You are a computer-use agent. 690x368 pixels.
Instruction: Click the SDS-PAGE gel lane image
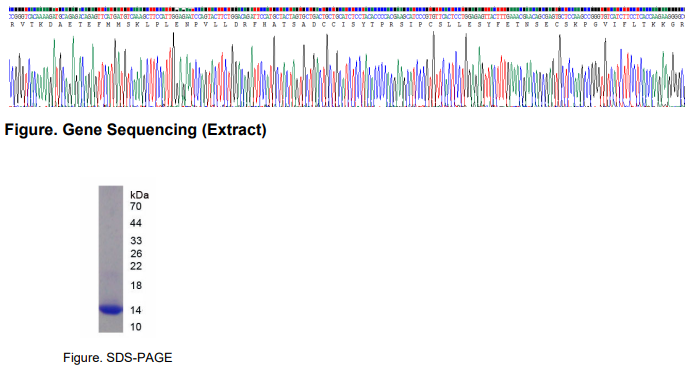tap(111, 259)
